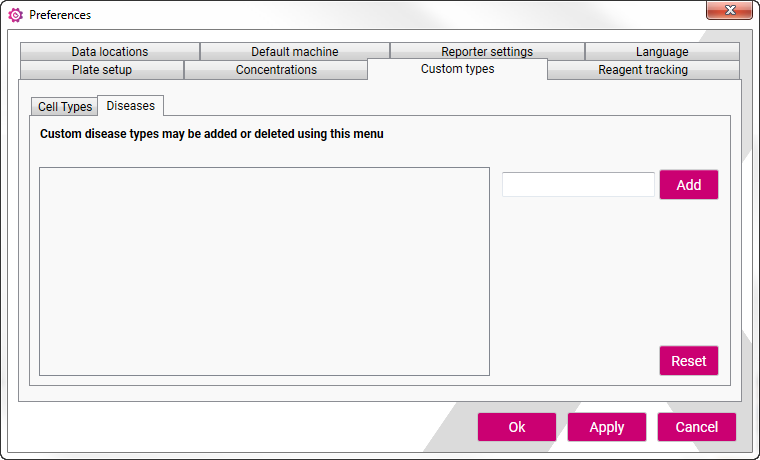Click the Reset button
760x460 pixels.
(x=689, y=361)
